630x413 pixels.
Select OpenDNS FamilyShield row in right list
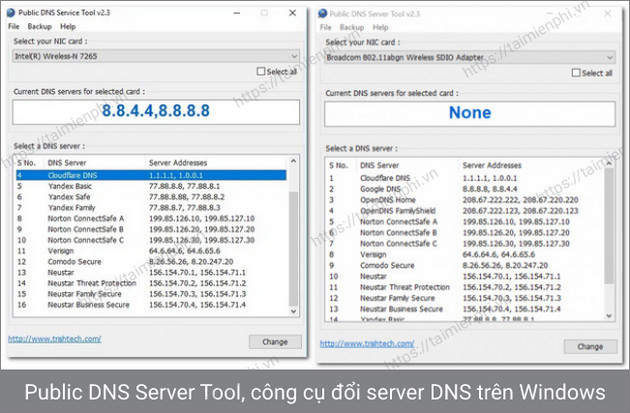(x=465, y=211)
